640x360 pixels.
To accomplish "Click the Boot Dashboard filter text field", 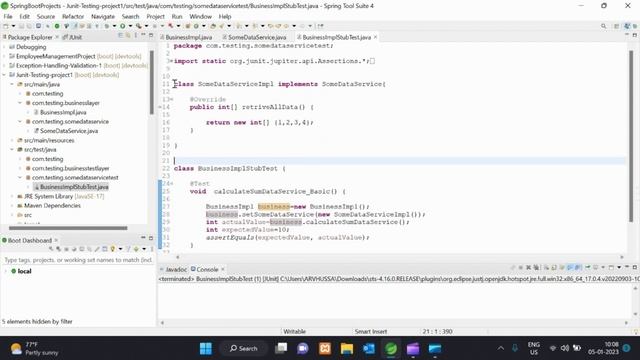I will point(78,260).
